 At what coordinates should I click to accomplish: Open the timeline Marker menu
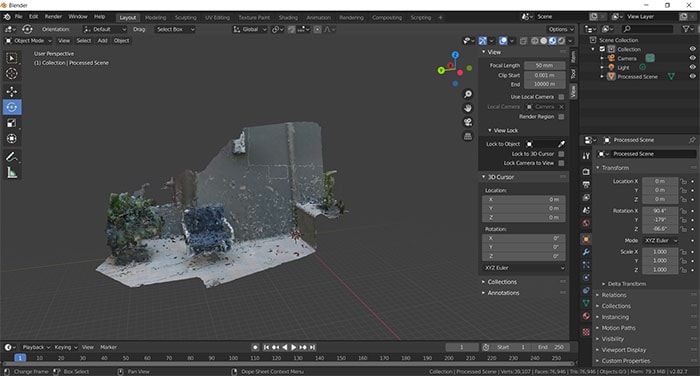point(108,347)
